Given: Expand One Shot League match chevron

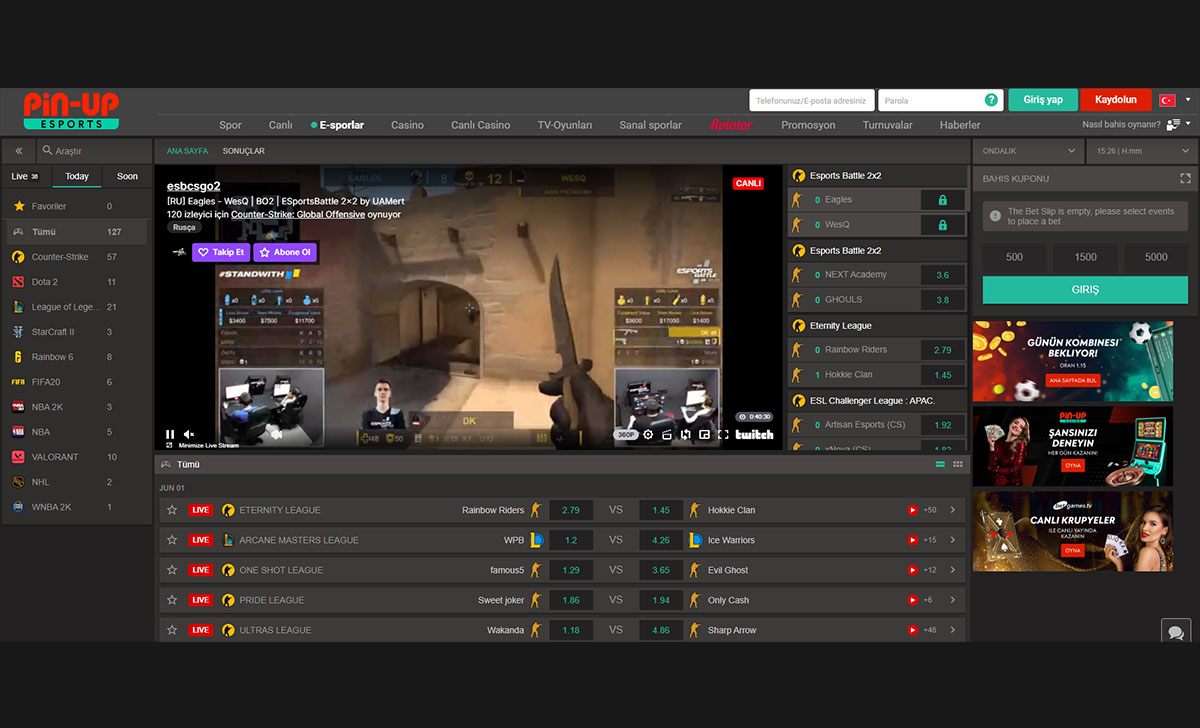Looking at the screenshot, I should click(952, 570).
